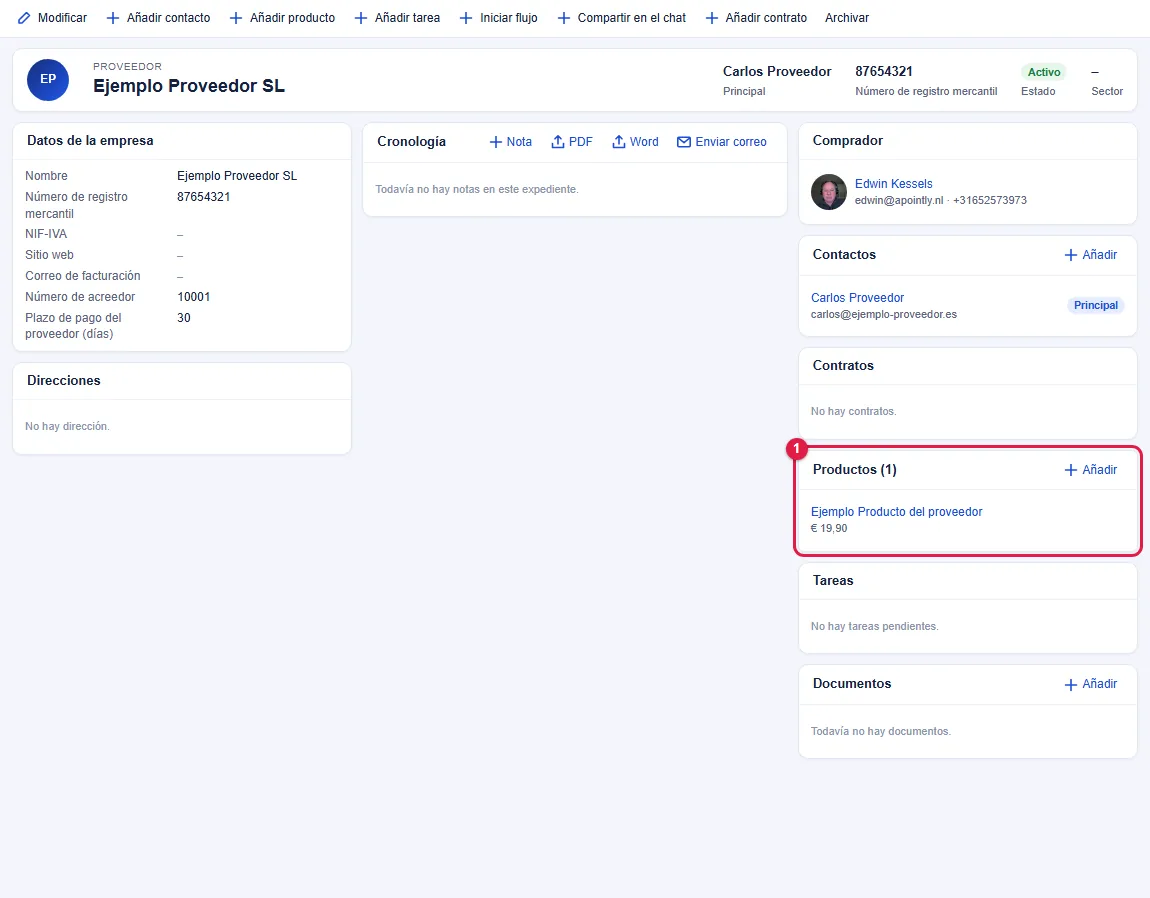Click the plus icon beside Añadir producto
1150x898 pixels.
coord(236,18)
